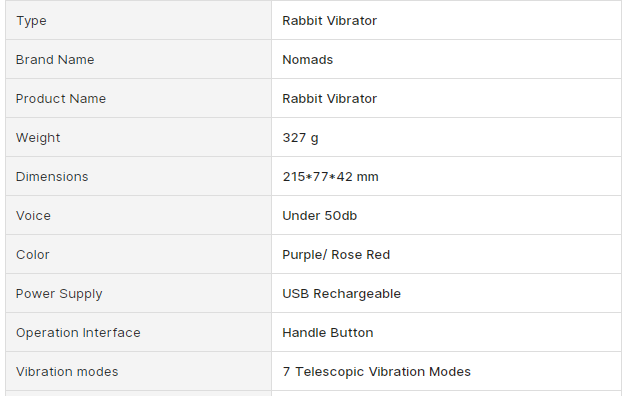Select the Rabbit Vibrator product name value

pos(329,98)
